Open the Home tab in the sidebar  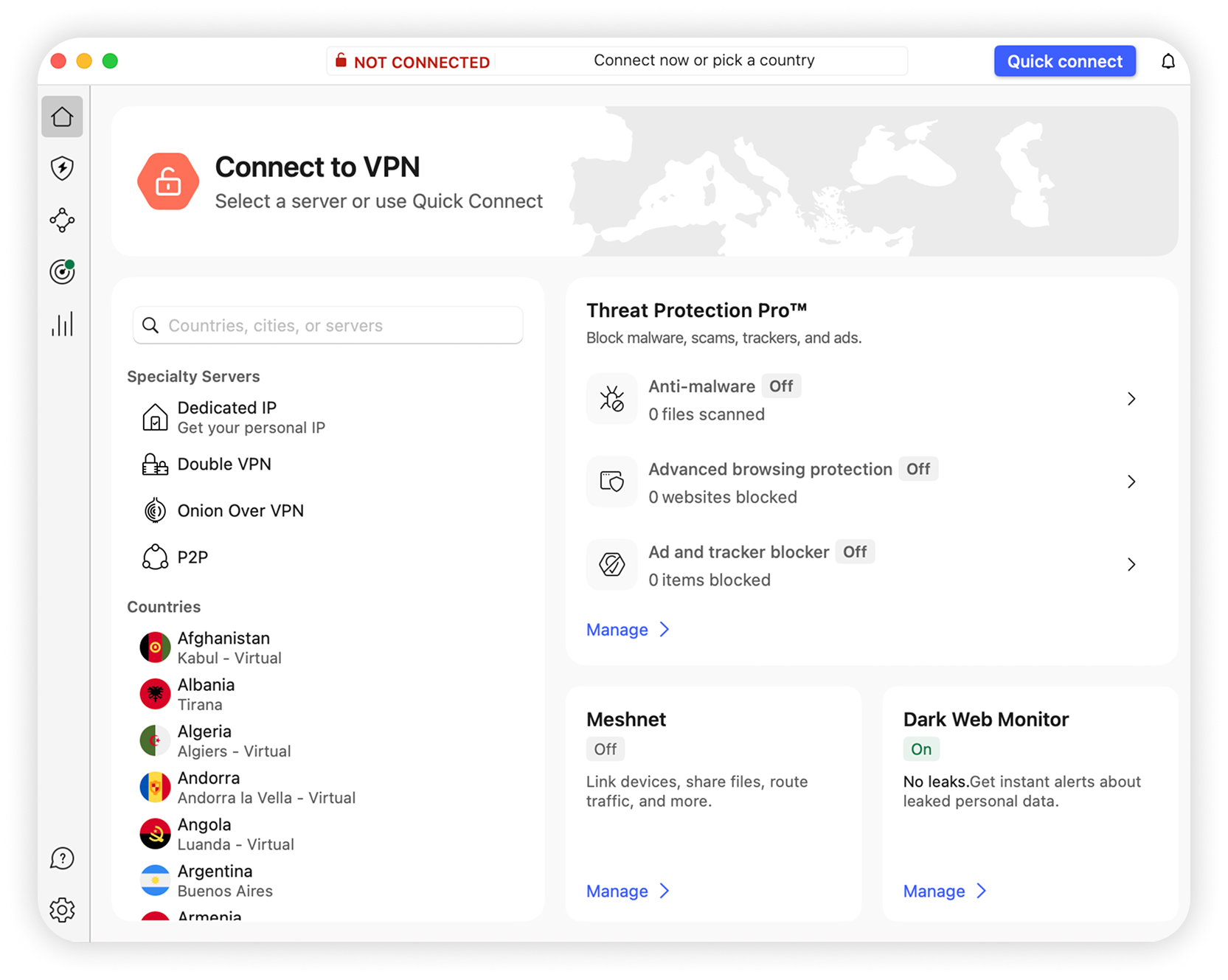[62, 117]
